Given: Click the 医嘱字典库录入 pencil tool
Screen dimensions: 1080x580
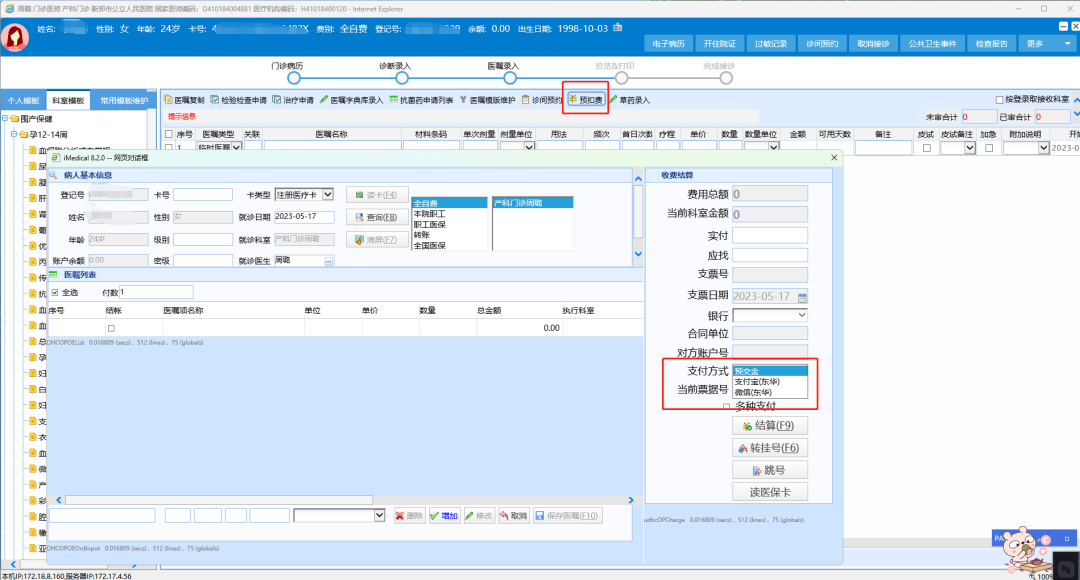Looking at the screenshot, I should click(351, 100).
